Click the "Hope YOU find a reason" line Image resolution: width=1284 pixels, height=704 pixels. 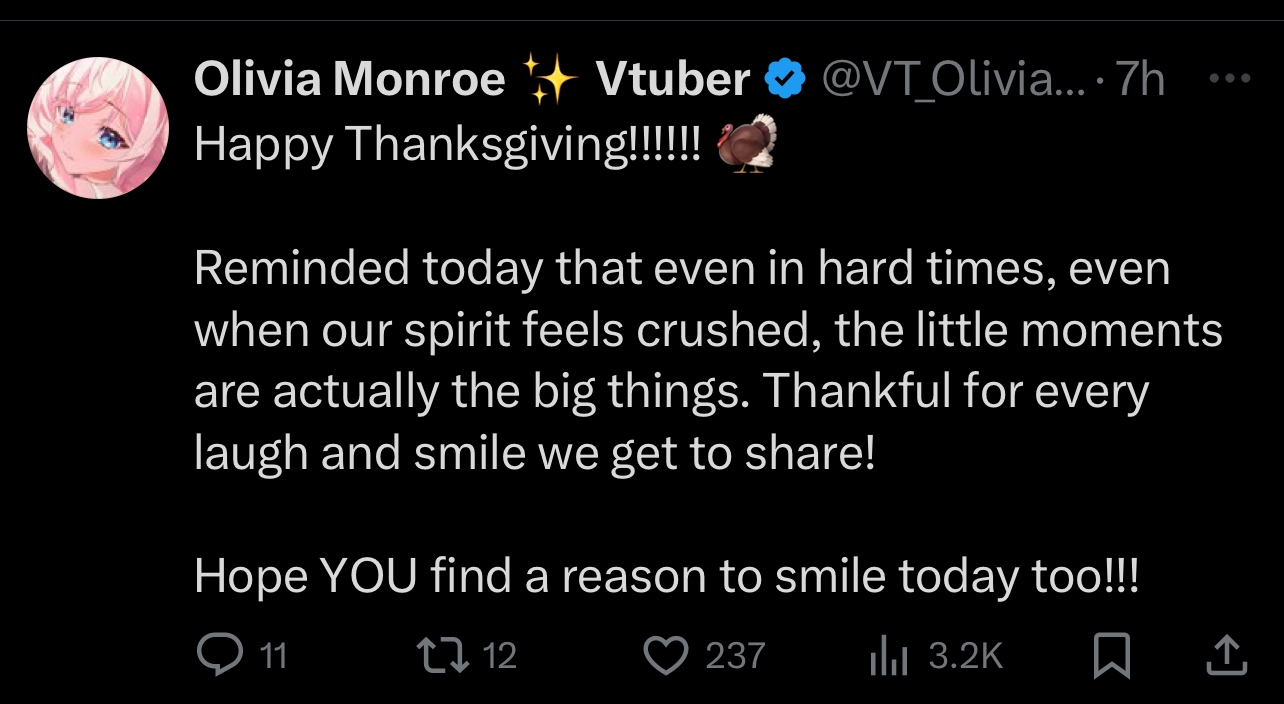point(666,576)
